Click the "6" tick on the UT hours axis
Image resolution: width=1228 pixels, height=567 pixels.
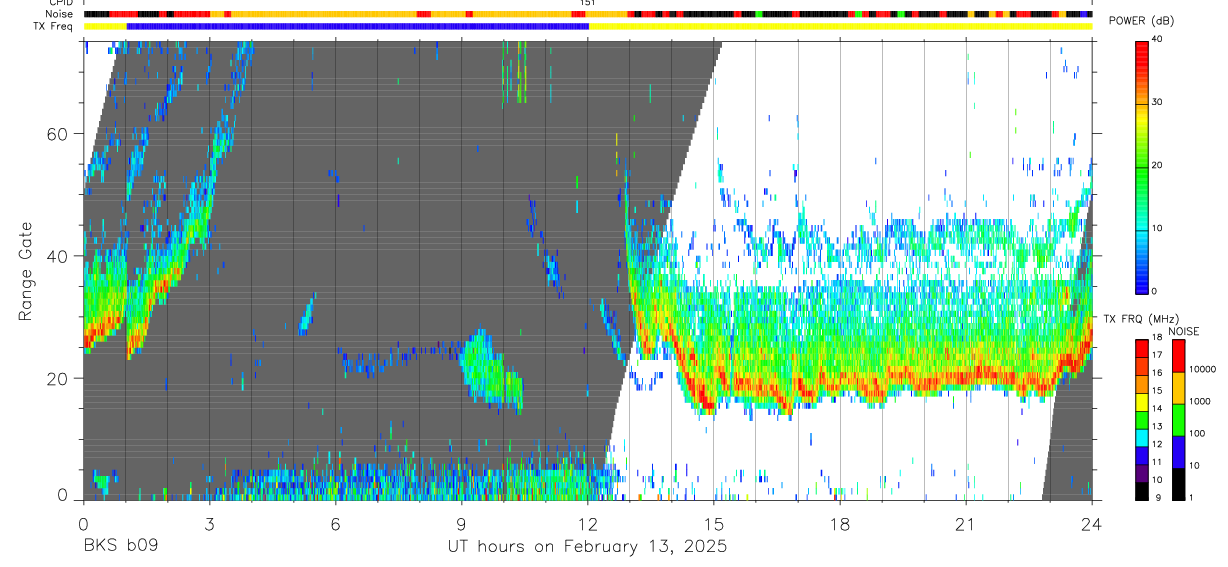tap(336, 522)
